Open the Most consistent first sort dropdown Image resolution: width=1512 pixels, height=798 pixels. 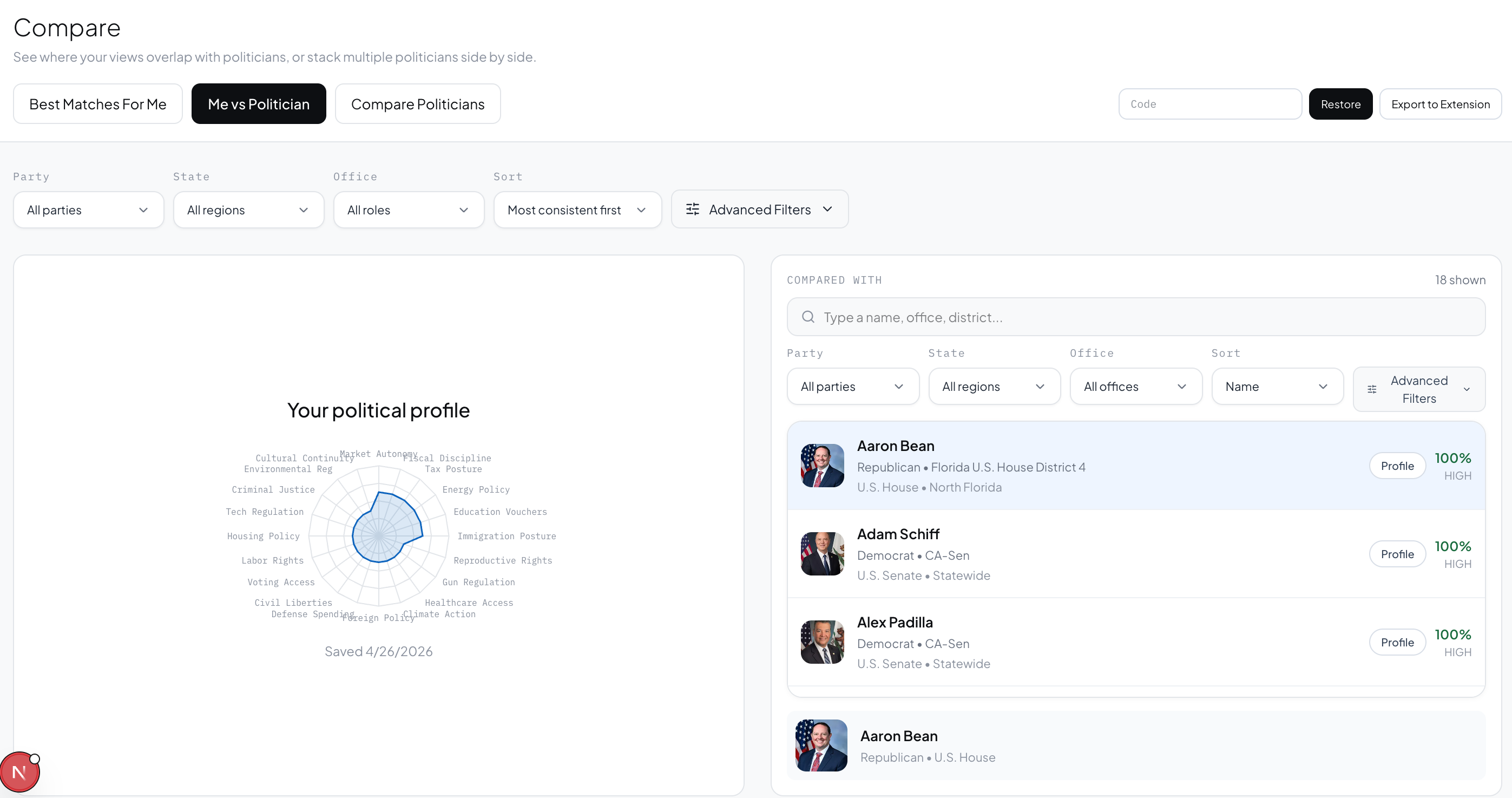click(x=577, y=210)
